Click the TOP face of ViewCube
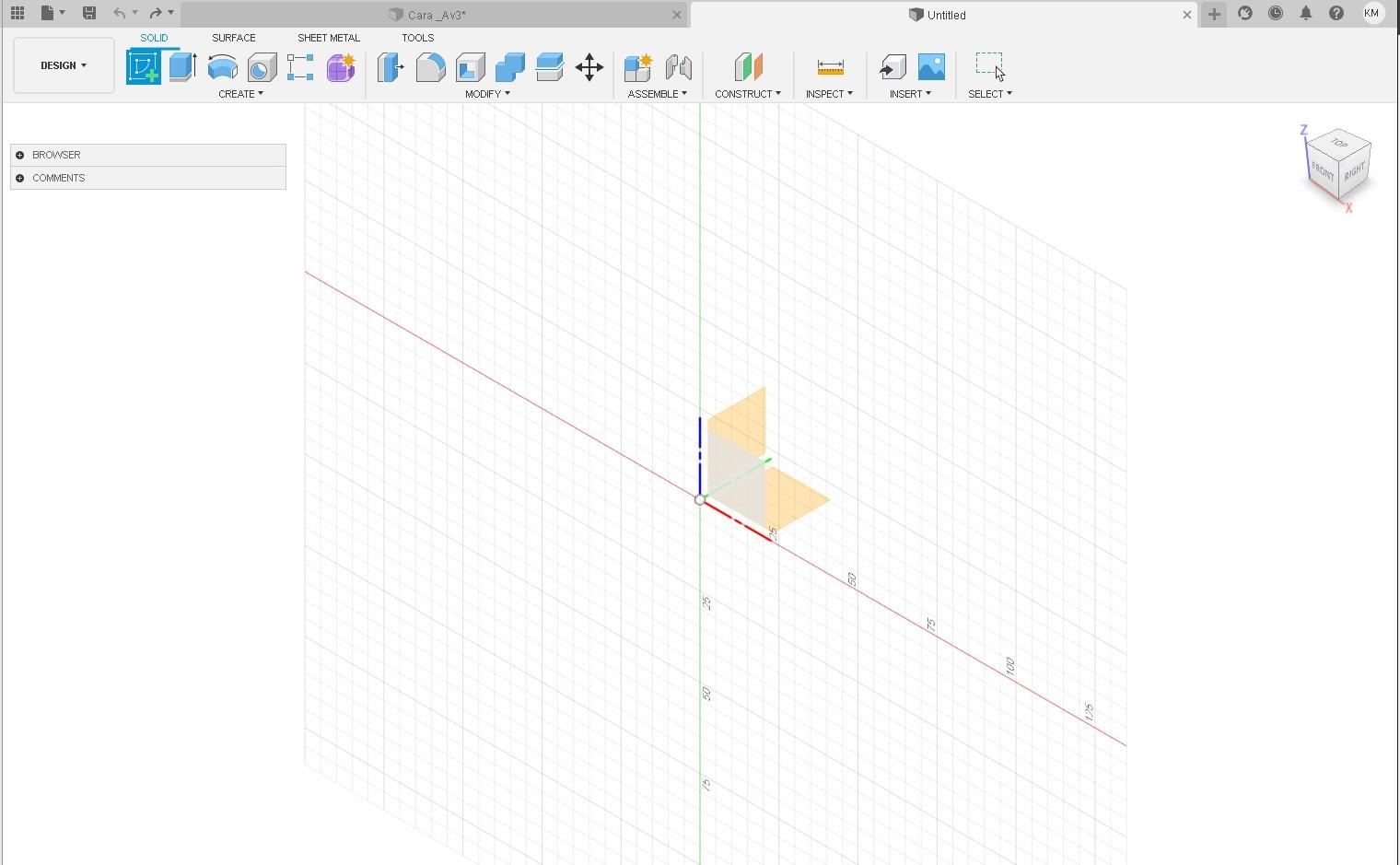This screenshot has height=865, width=1400. click(x=1339, y=143)
